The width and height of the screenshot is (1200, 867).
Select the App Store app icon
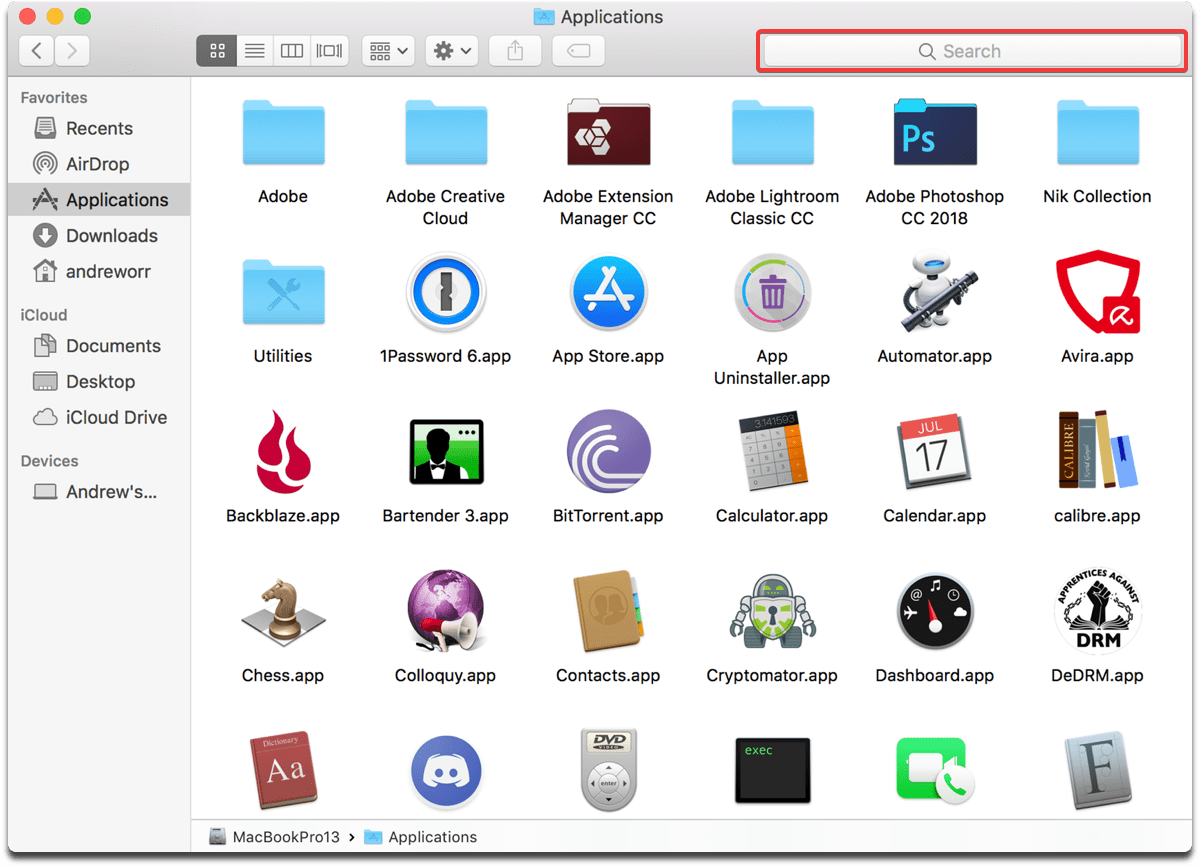tap(608, 292)
